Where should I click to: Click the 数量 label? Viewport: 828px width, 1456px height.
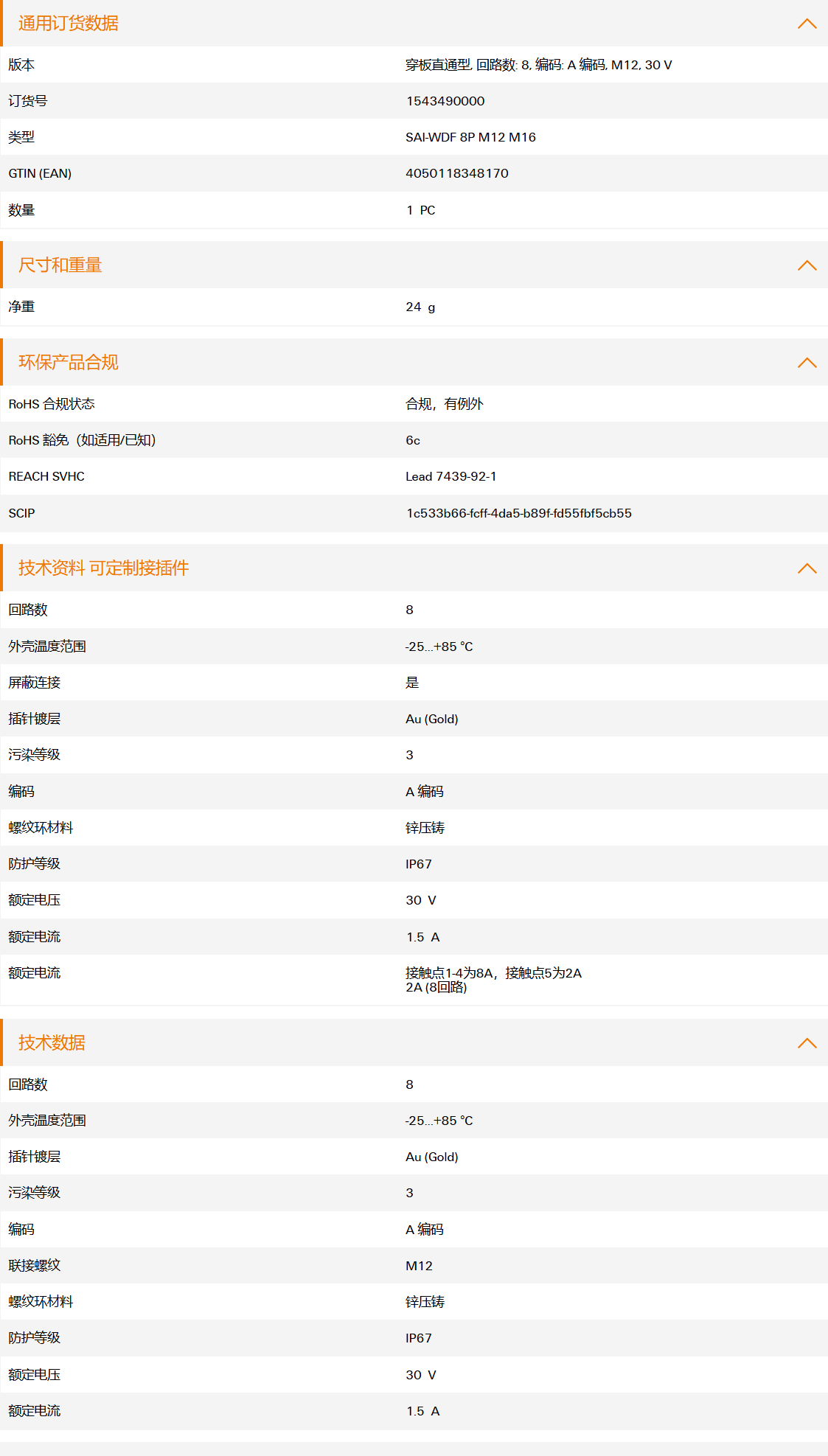pos(21,210)
